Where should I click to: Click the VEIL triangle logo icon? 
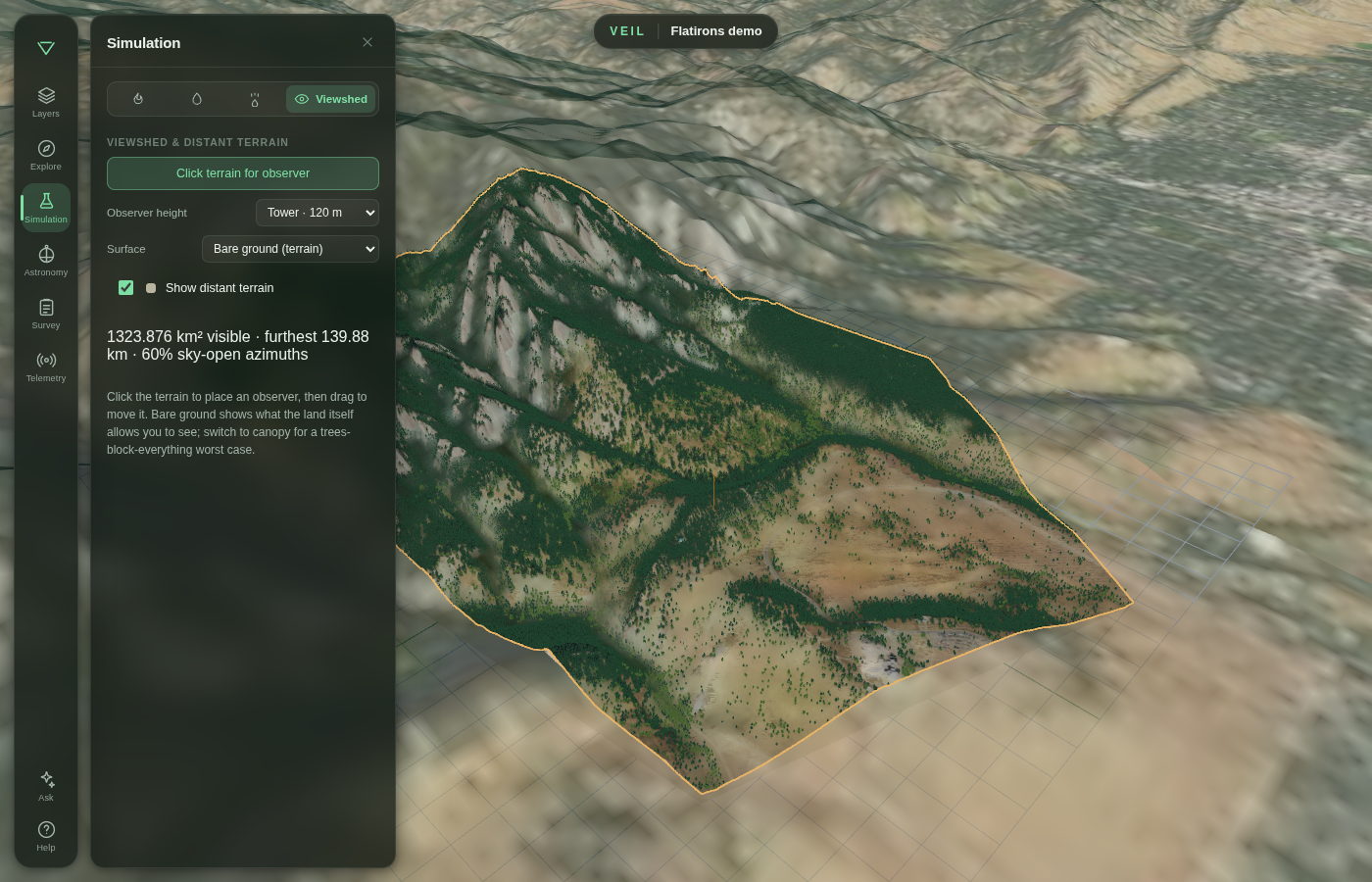tap(46, 48)
